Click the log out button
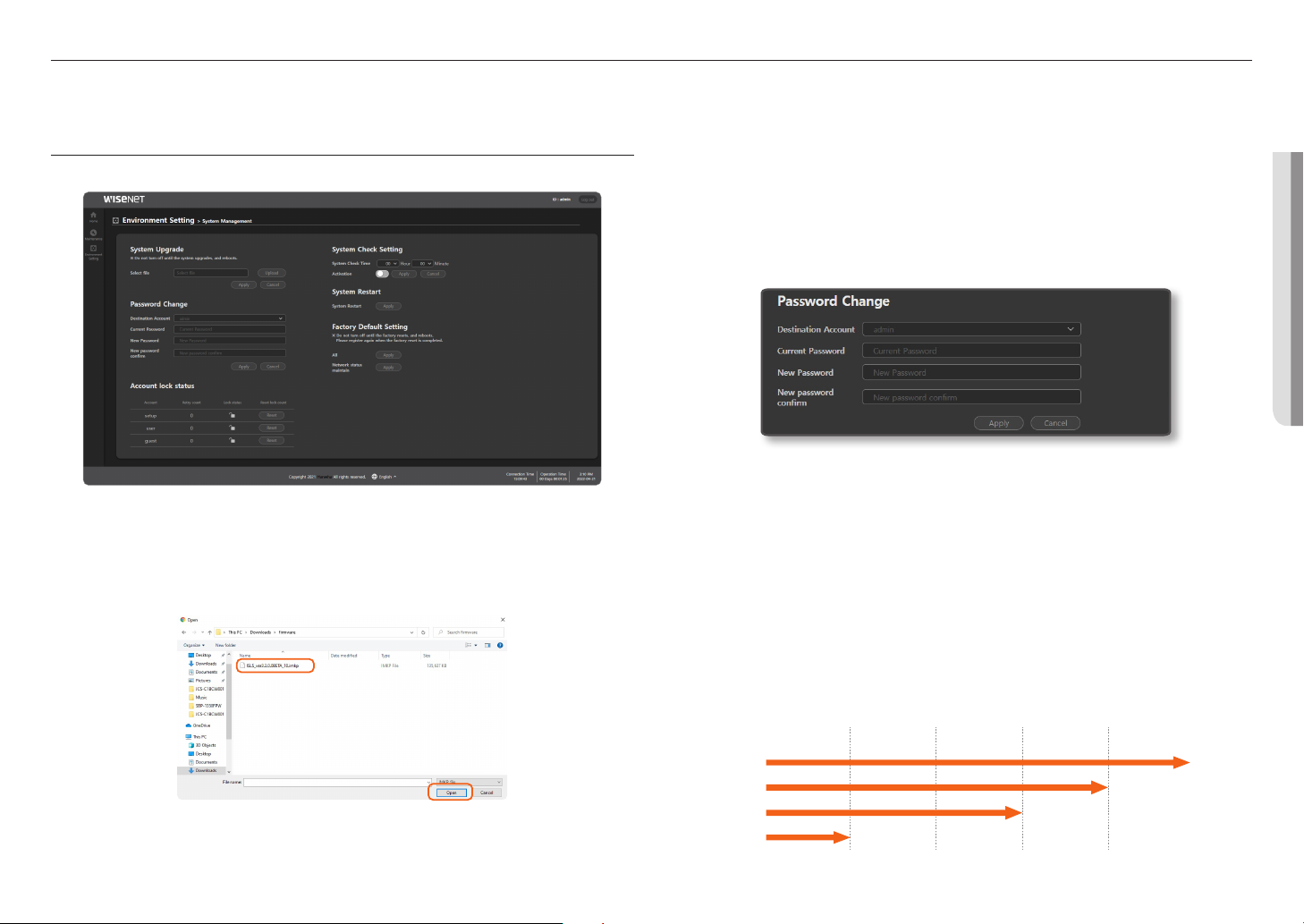 (588, 199)
